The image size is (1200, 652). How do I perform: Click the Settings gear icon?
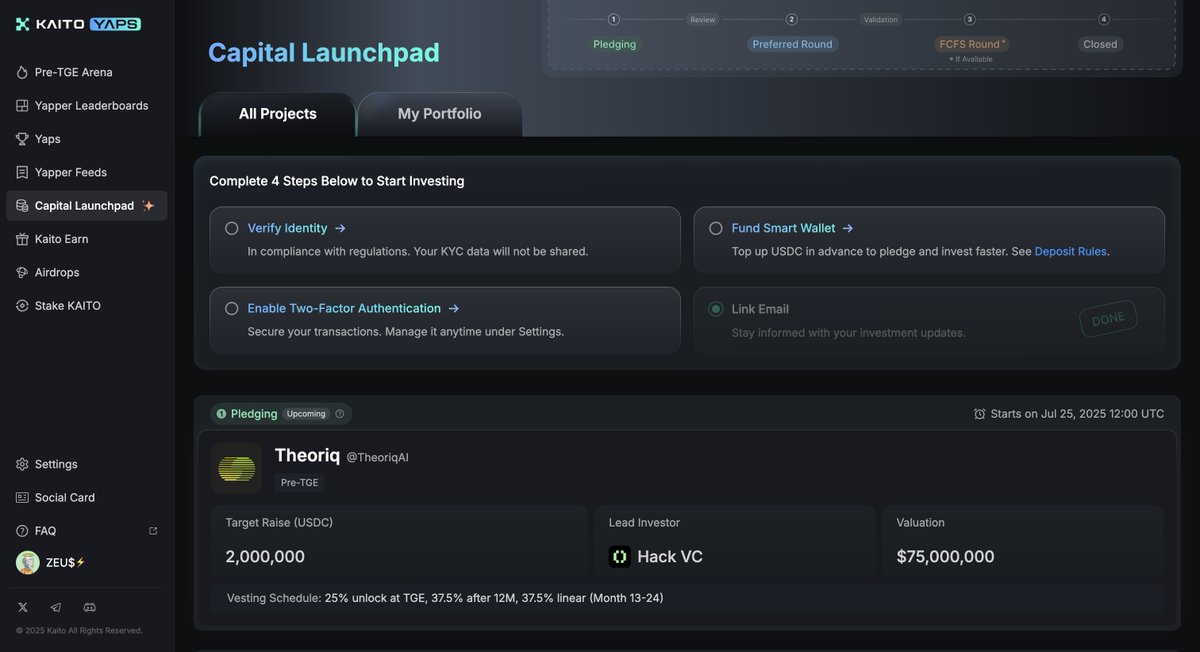tap(22, 464)
